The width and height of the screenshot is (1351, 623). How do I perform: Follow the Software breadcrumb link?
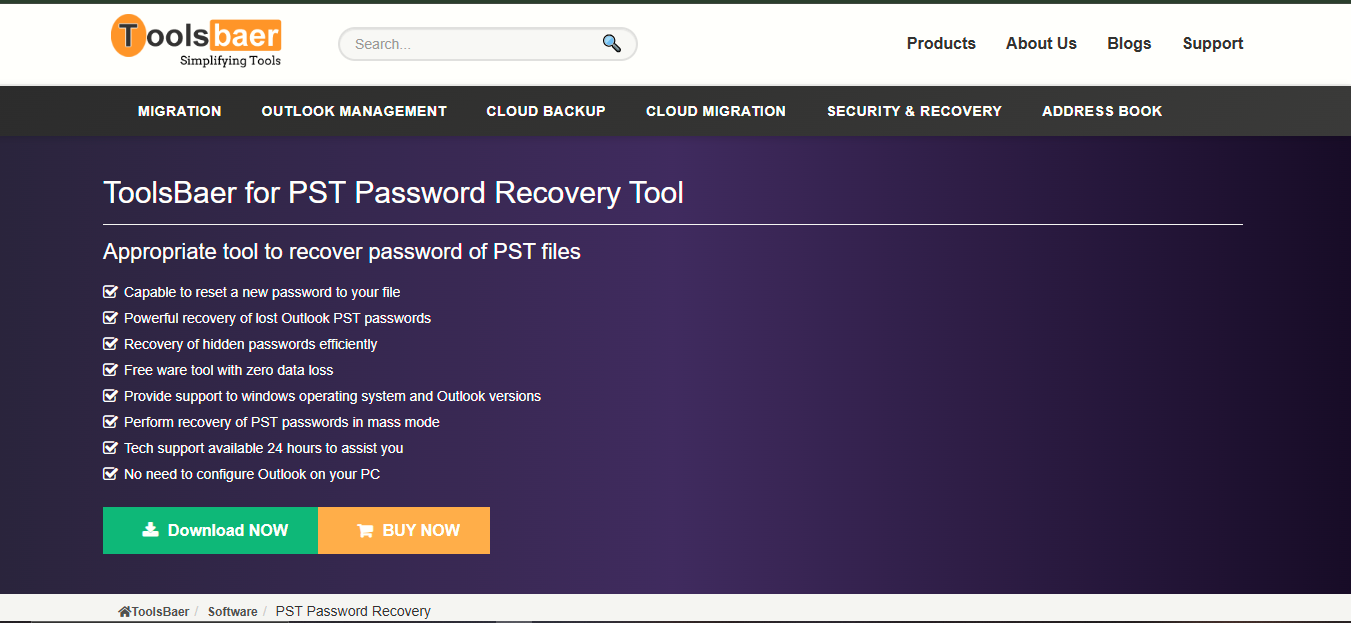232,611
